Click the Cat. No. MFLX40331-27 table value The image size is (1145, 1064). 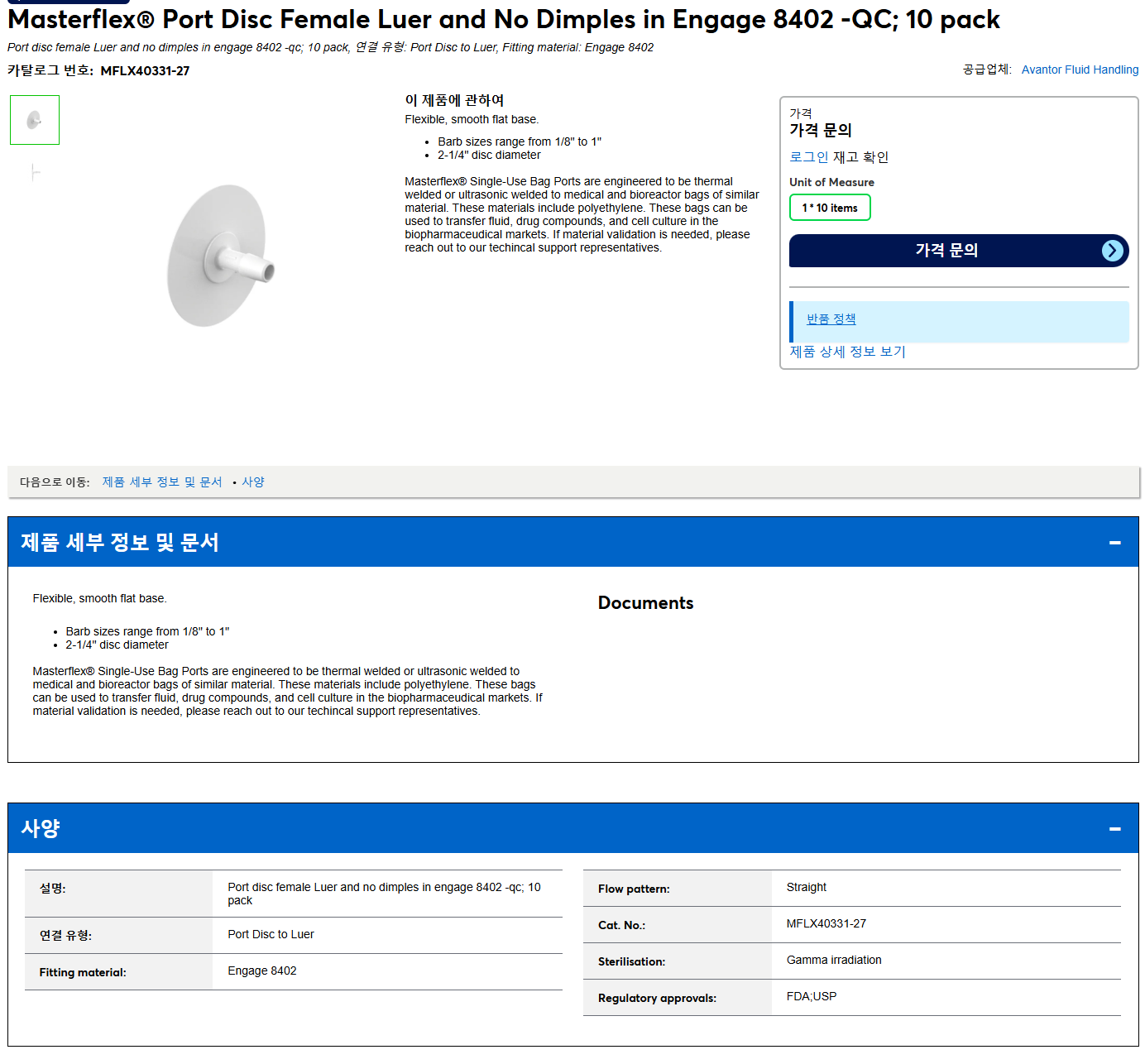[x=826, y=923]
